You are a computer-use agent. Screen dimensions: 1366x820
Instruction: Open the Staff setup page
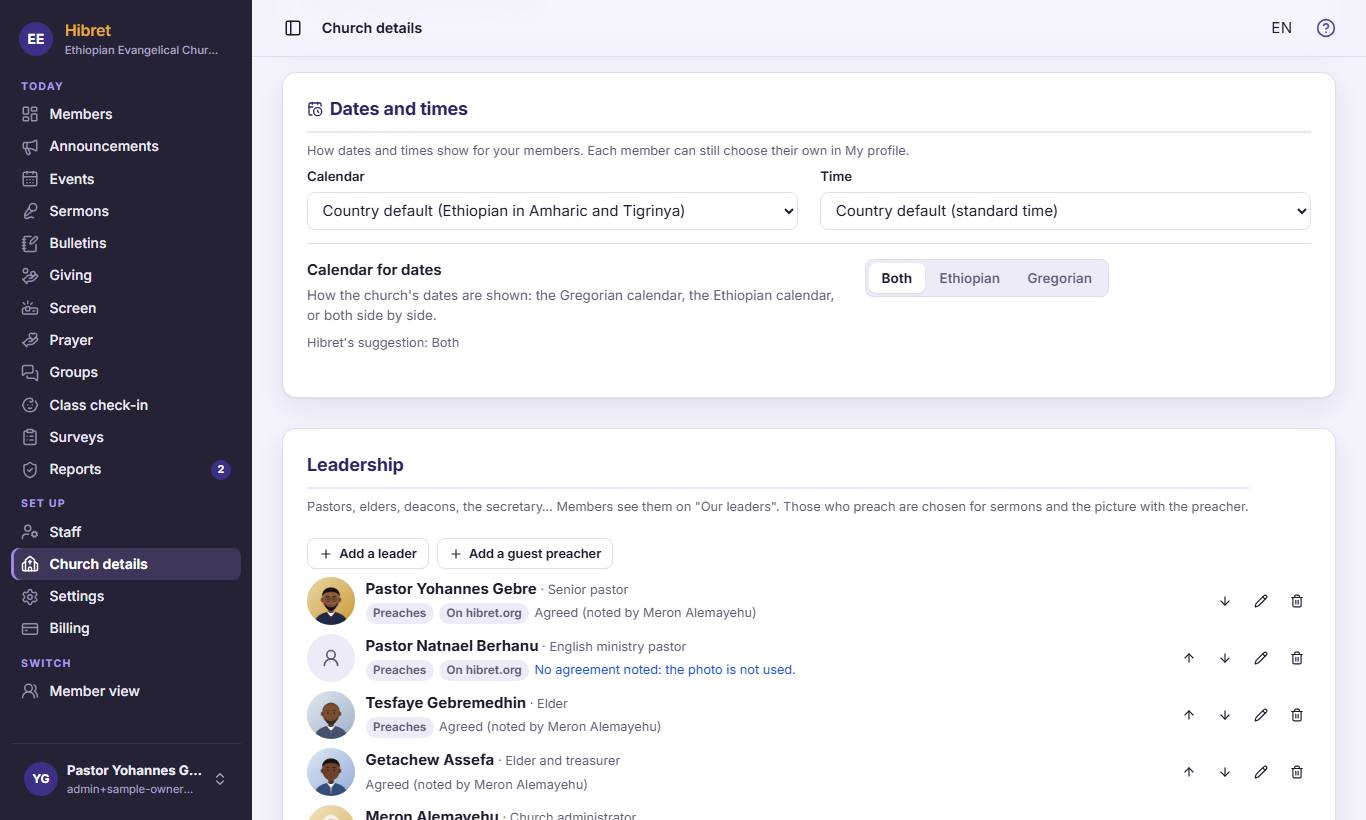click(x=126, y=532)
